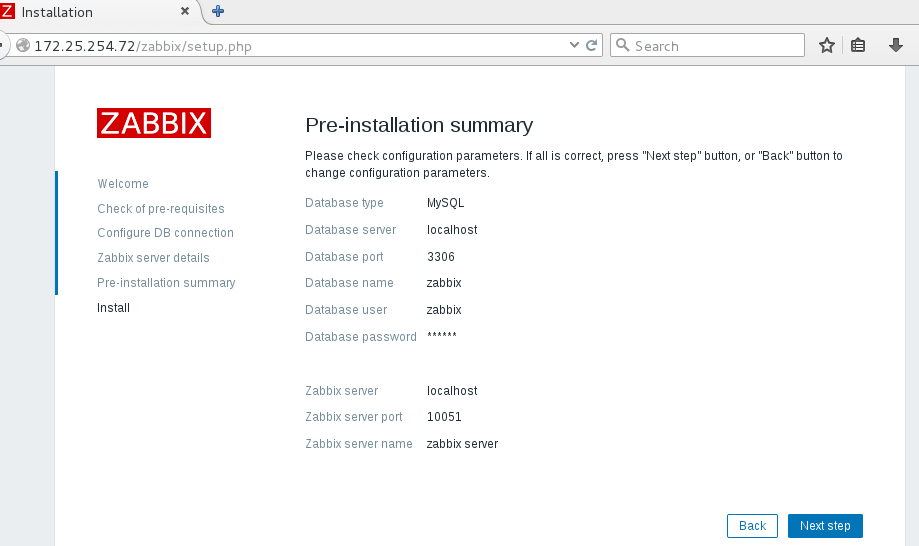Click the masked database password value
Viewport: 919px width, 546px height.
442,336
